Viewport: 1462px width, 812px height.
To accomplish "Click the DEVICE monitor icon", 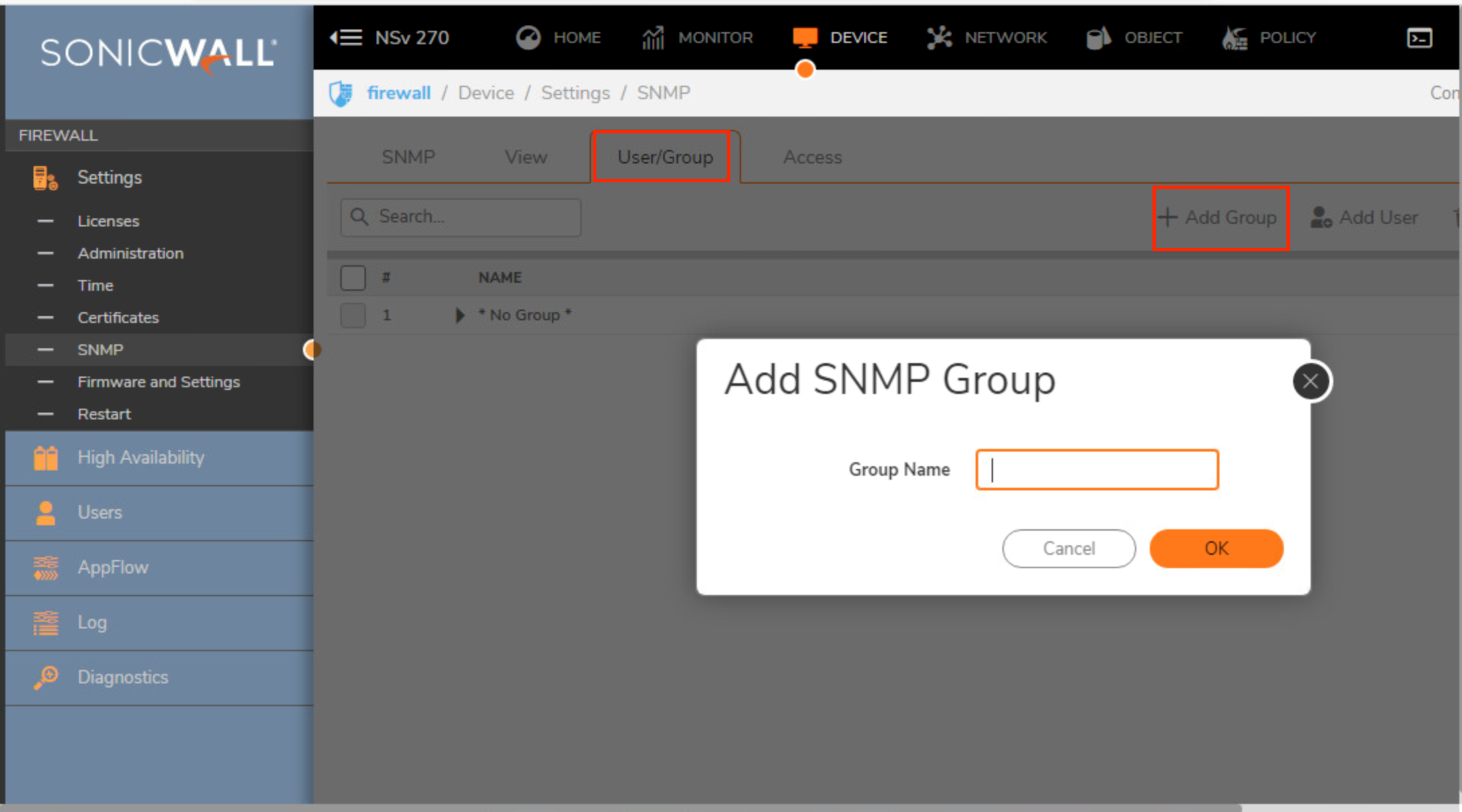I will (805, 38).
